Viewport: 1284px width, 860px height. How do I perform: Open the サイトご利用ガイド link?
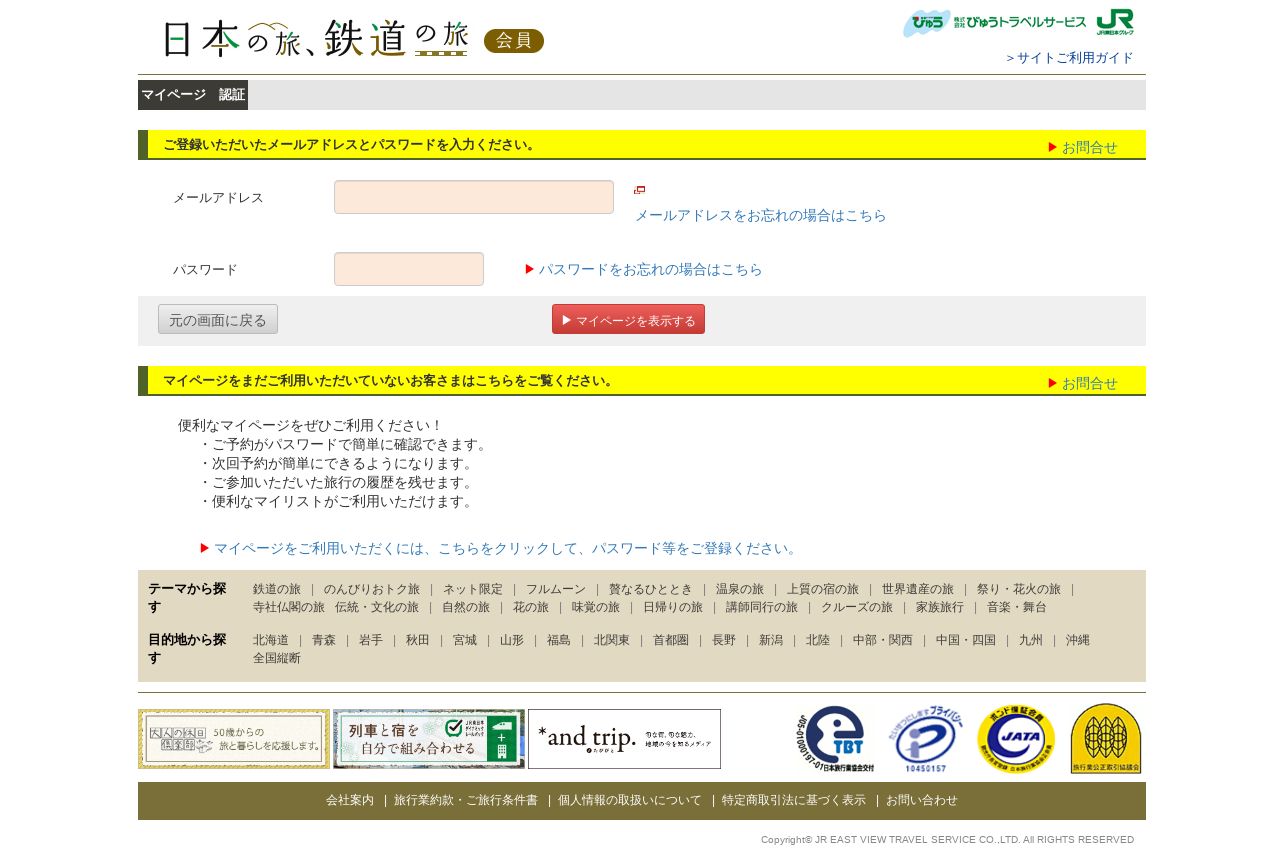(x=1070, y=58)
